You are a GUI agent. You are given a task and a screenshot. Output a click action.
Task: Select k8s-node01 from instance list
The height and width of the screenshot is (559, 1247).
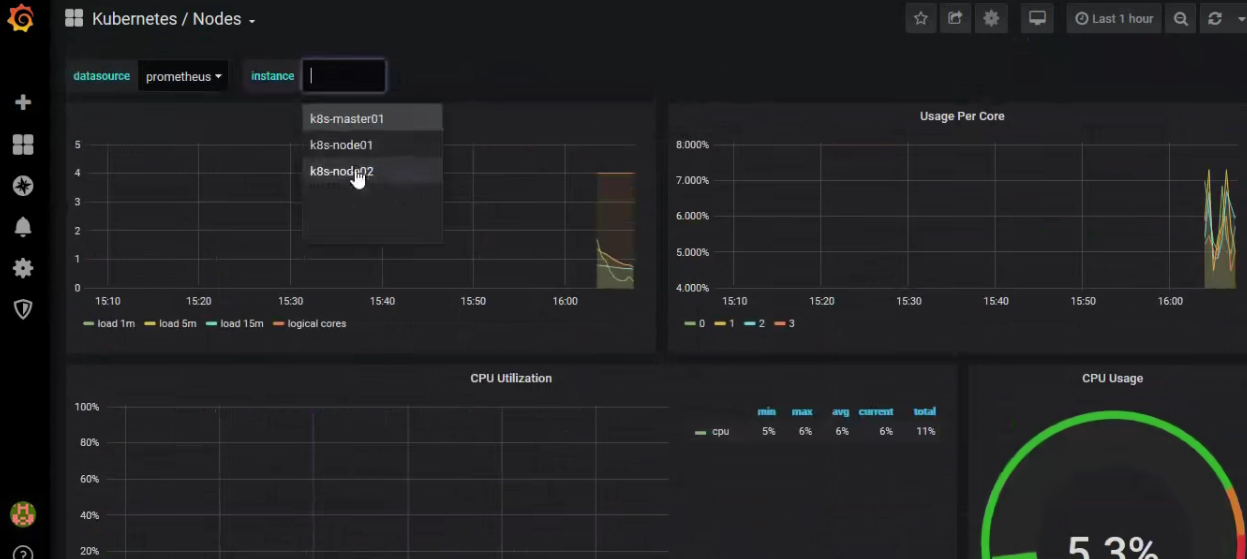tap(372, 145)
